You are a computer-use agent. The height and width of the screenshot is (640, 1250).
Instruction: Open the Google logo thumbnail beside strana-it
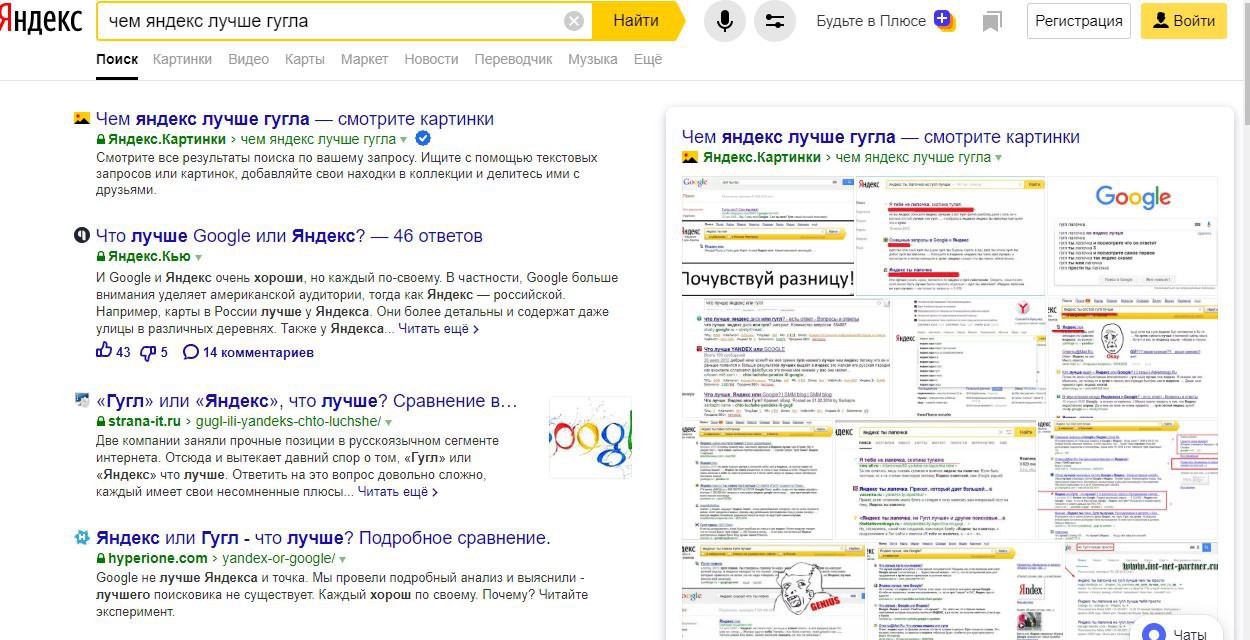(x=590, y=437)
